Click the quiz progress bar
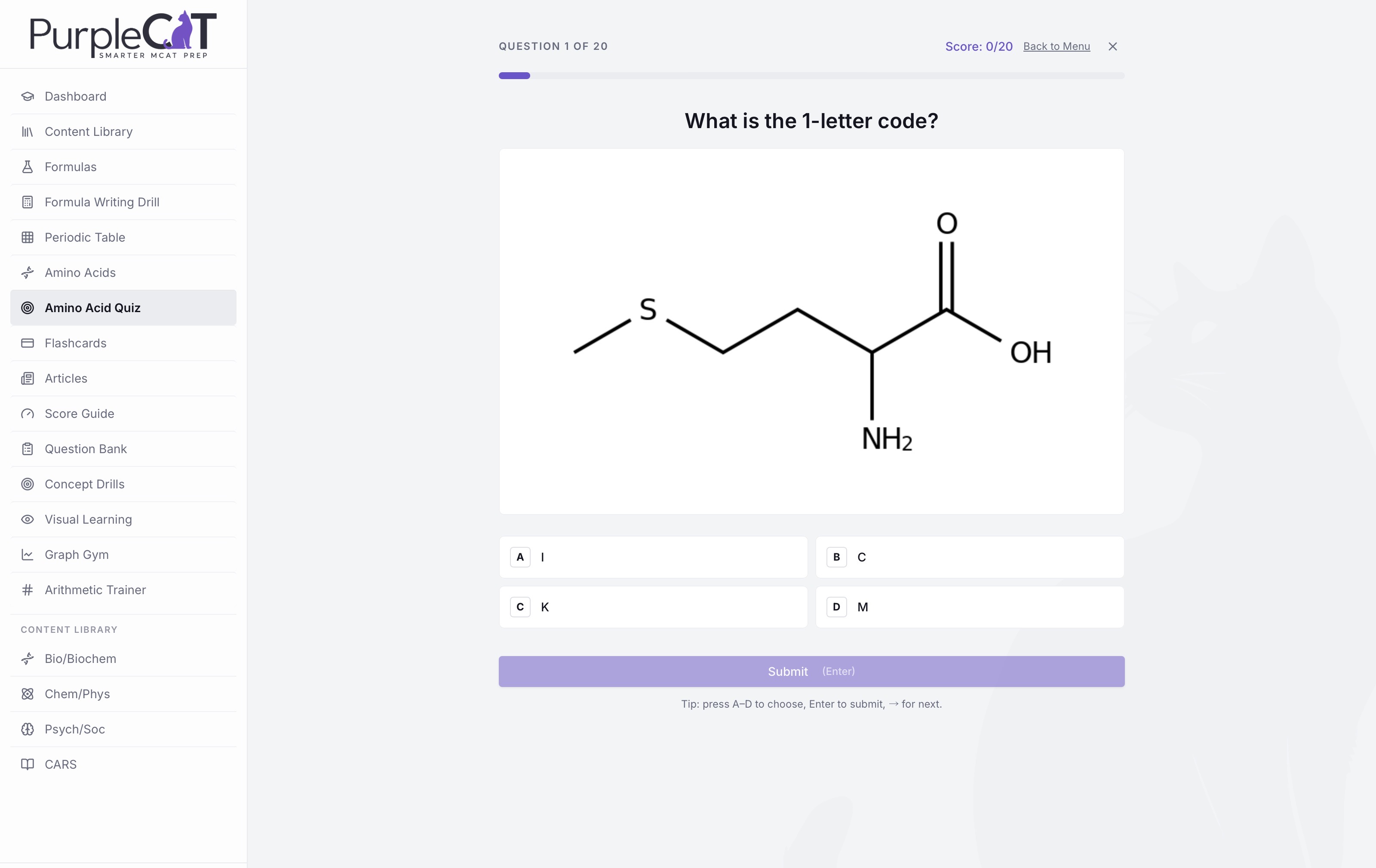 click(x=811, y=75)
